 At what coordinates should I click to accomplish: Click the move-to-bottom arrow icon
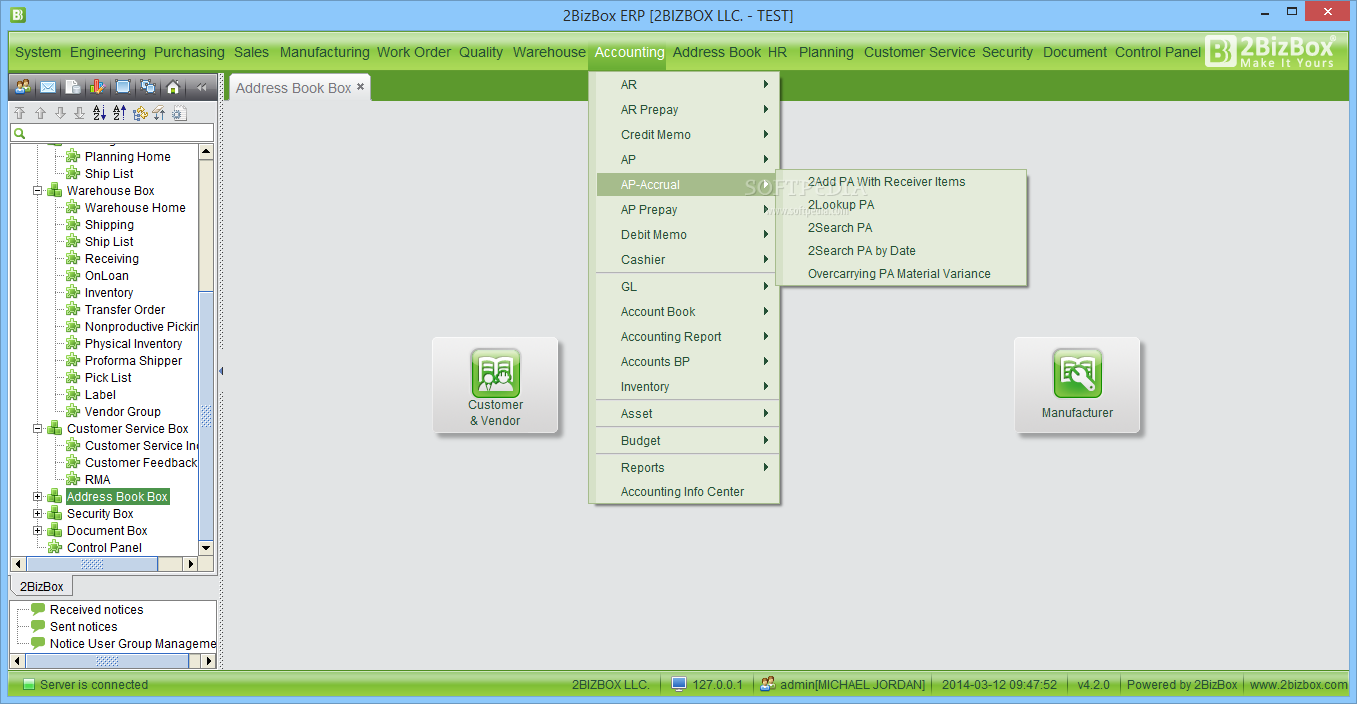click(79, 113)
